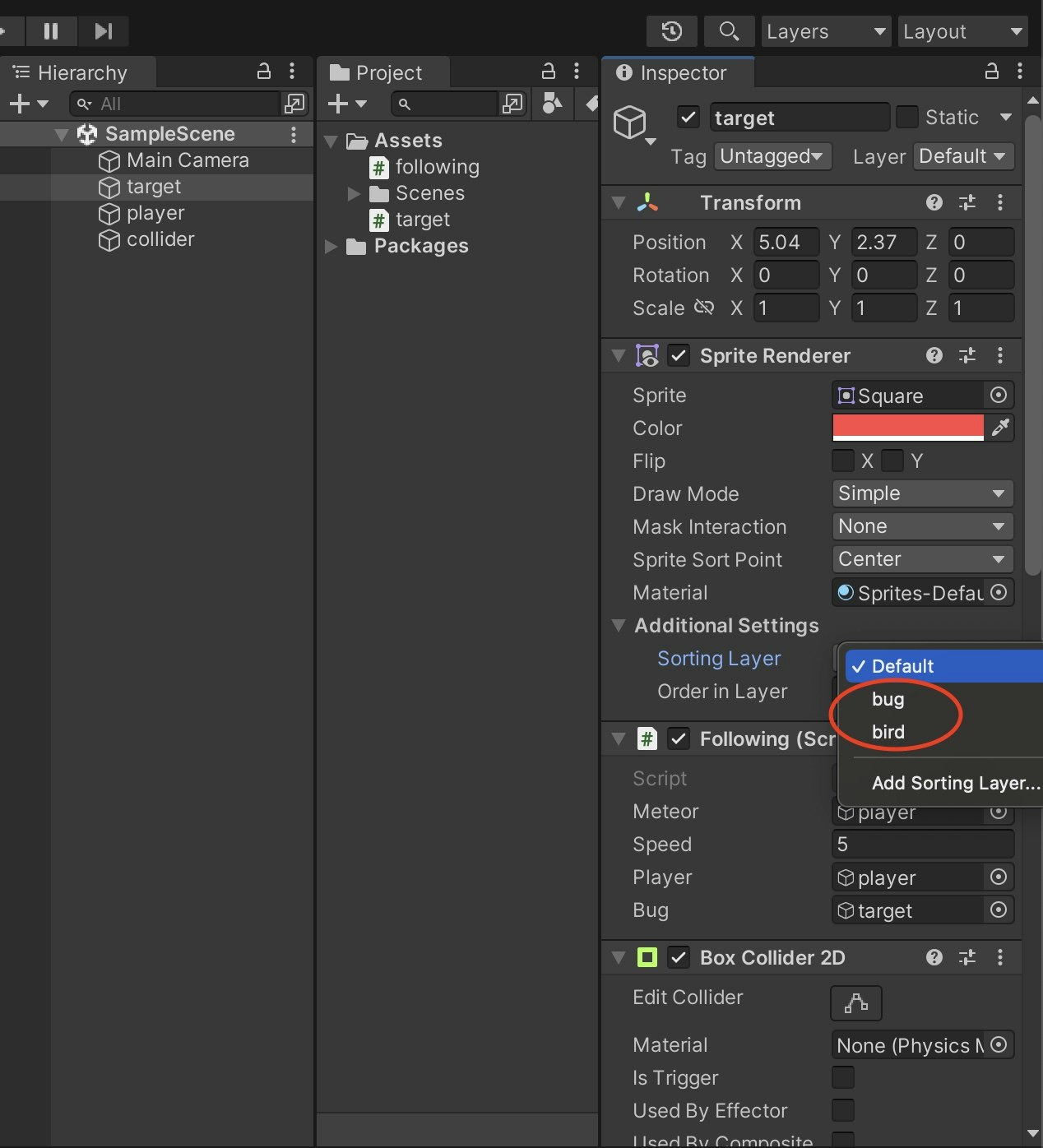Screen dimensions: 1043x1148
Task: Pause playback with the pause button
Action: 51,31
